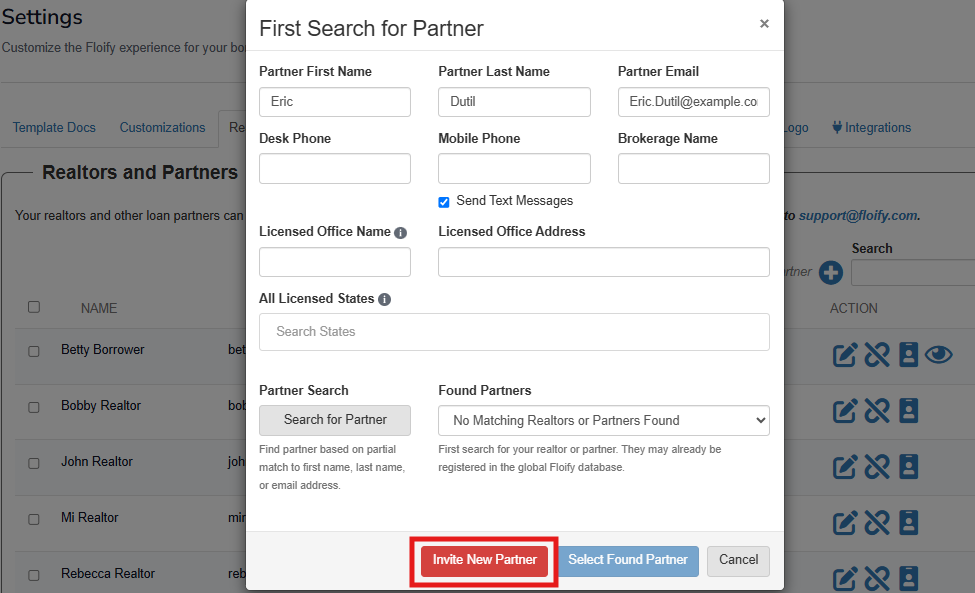This screenshot has width=975, height=593.
Task: Switch to Template Docs tab
Action: coord(54,128)
